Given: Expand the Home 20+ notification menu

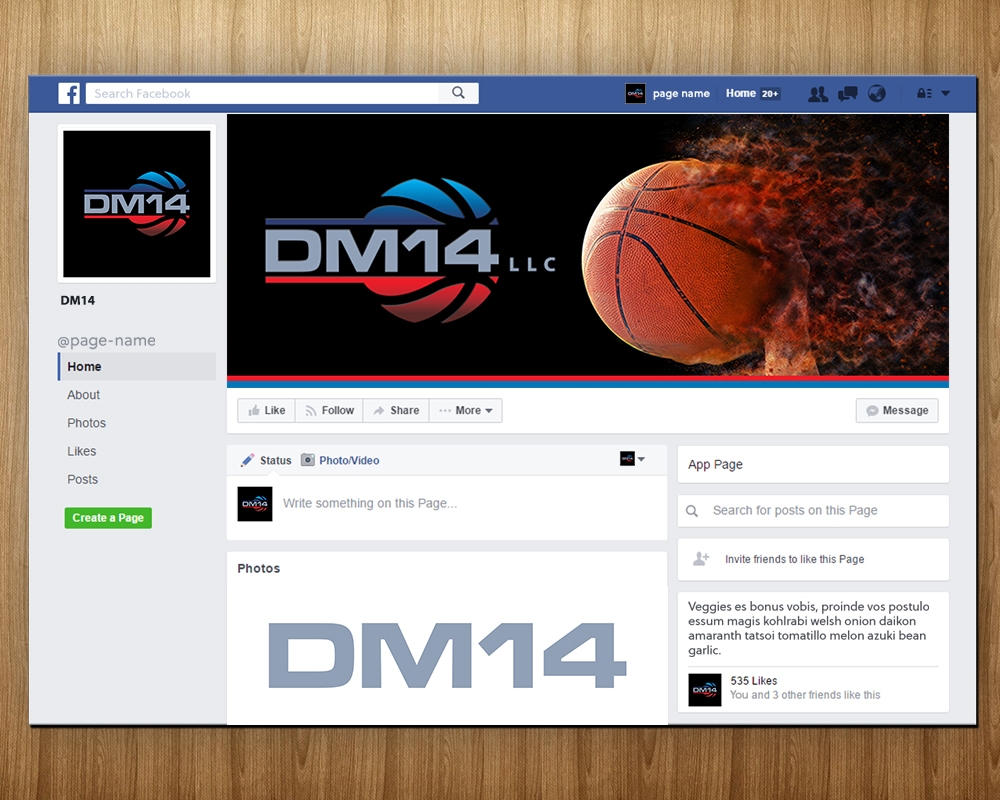Looking at the screenshot, I should (x=752, y=93).
